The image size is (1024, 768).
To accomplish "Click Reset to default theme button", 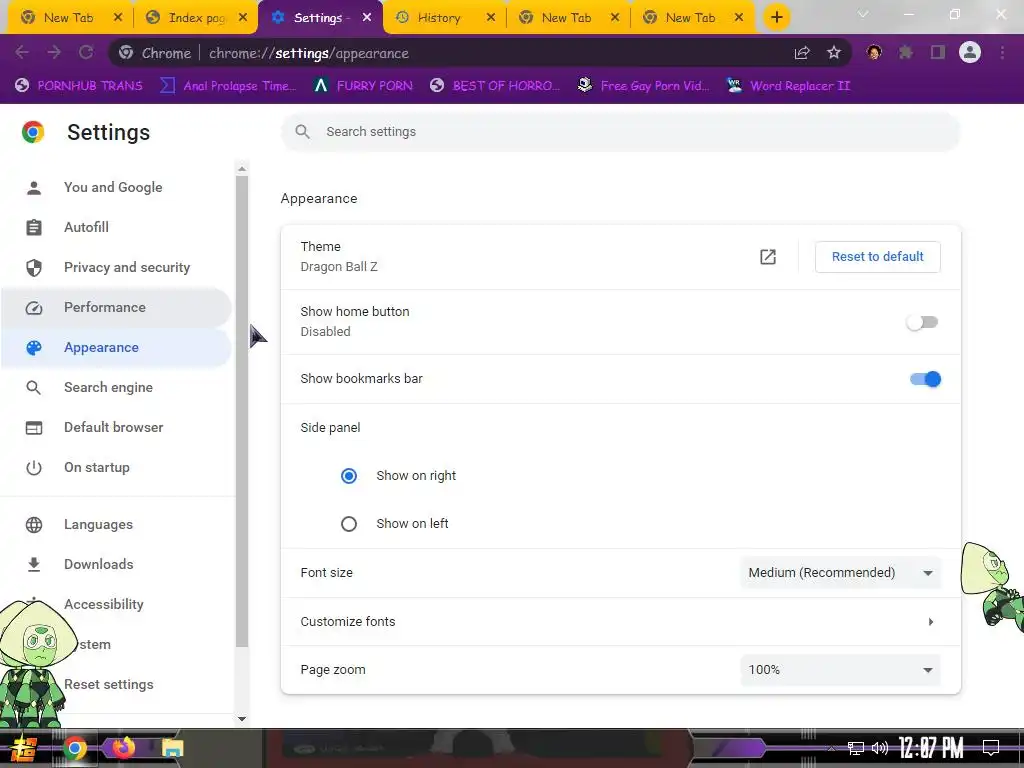I will pyautogui.click(x=878, y=257).
